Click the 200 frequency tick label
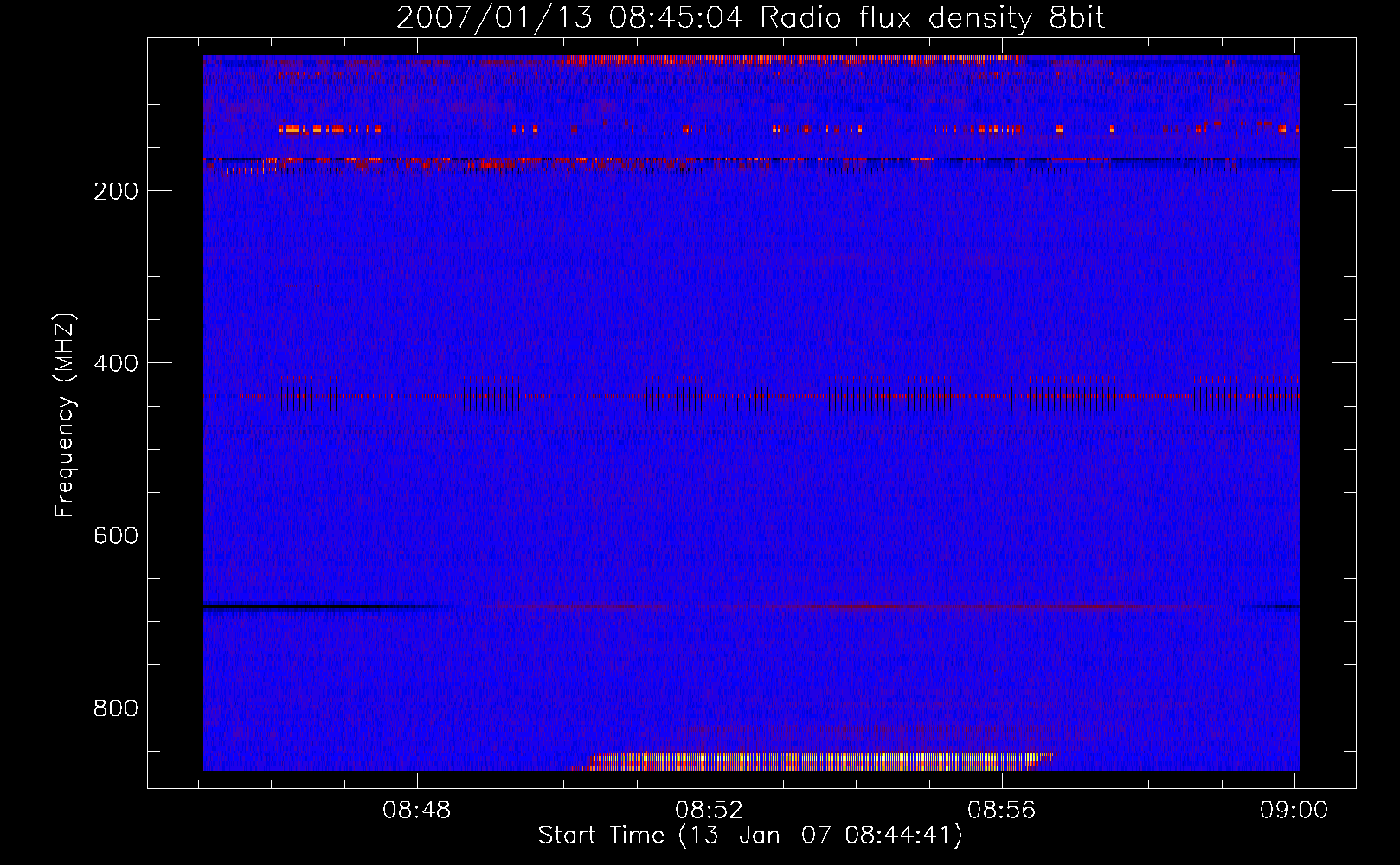This screenshot has height=865, width=1400. pos(116,191)
